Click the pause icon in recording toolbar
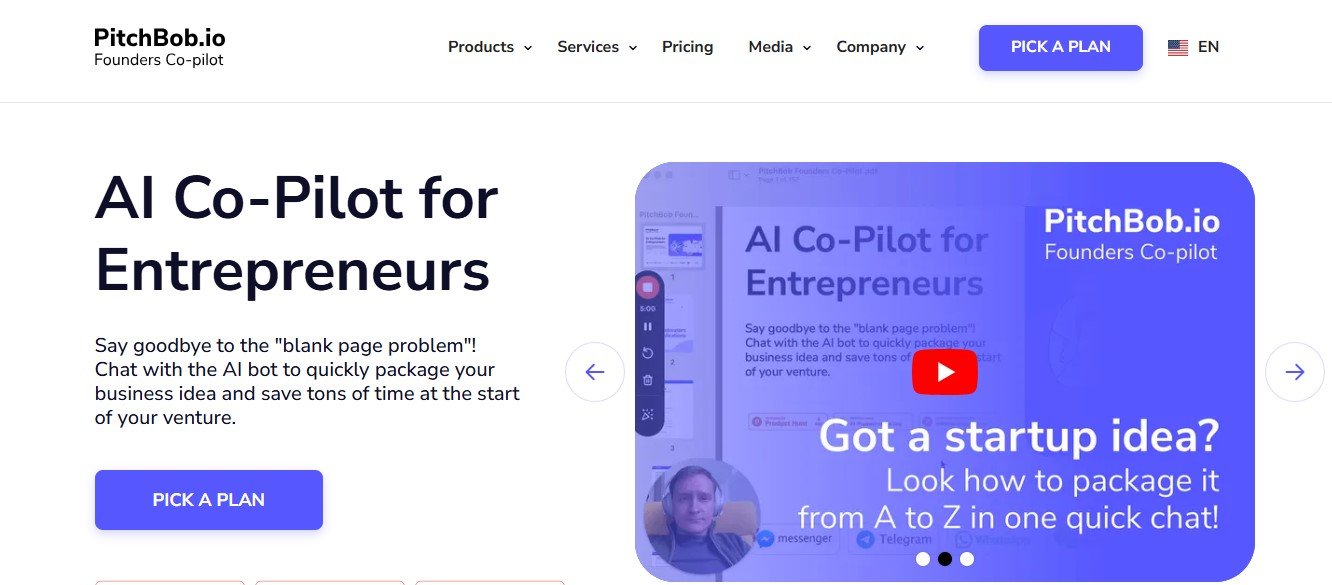Image resolution: width=1332 pixels, height=585 pixels. pos(647,327)
